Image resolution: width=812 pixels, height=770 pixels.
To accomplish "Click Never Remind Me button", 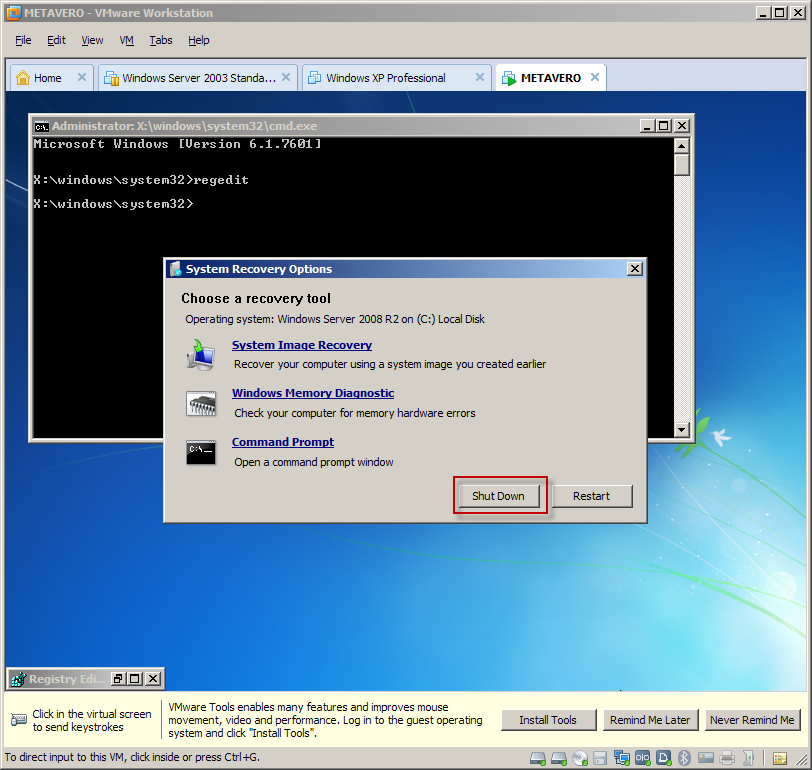I will point(752,720).
